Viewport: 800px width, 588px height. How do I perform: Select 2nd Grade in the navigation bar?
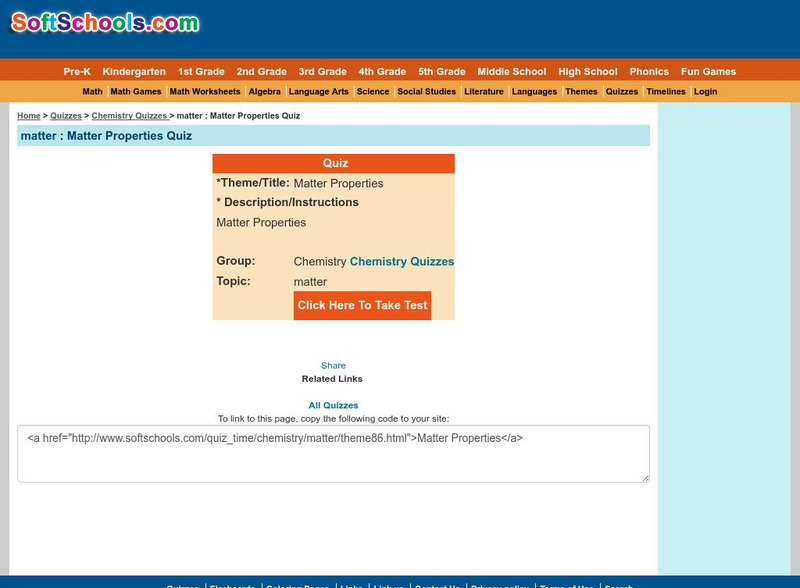261,71
